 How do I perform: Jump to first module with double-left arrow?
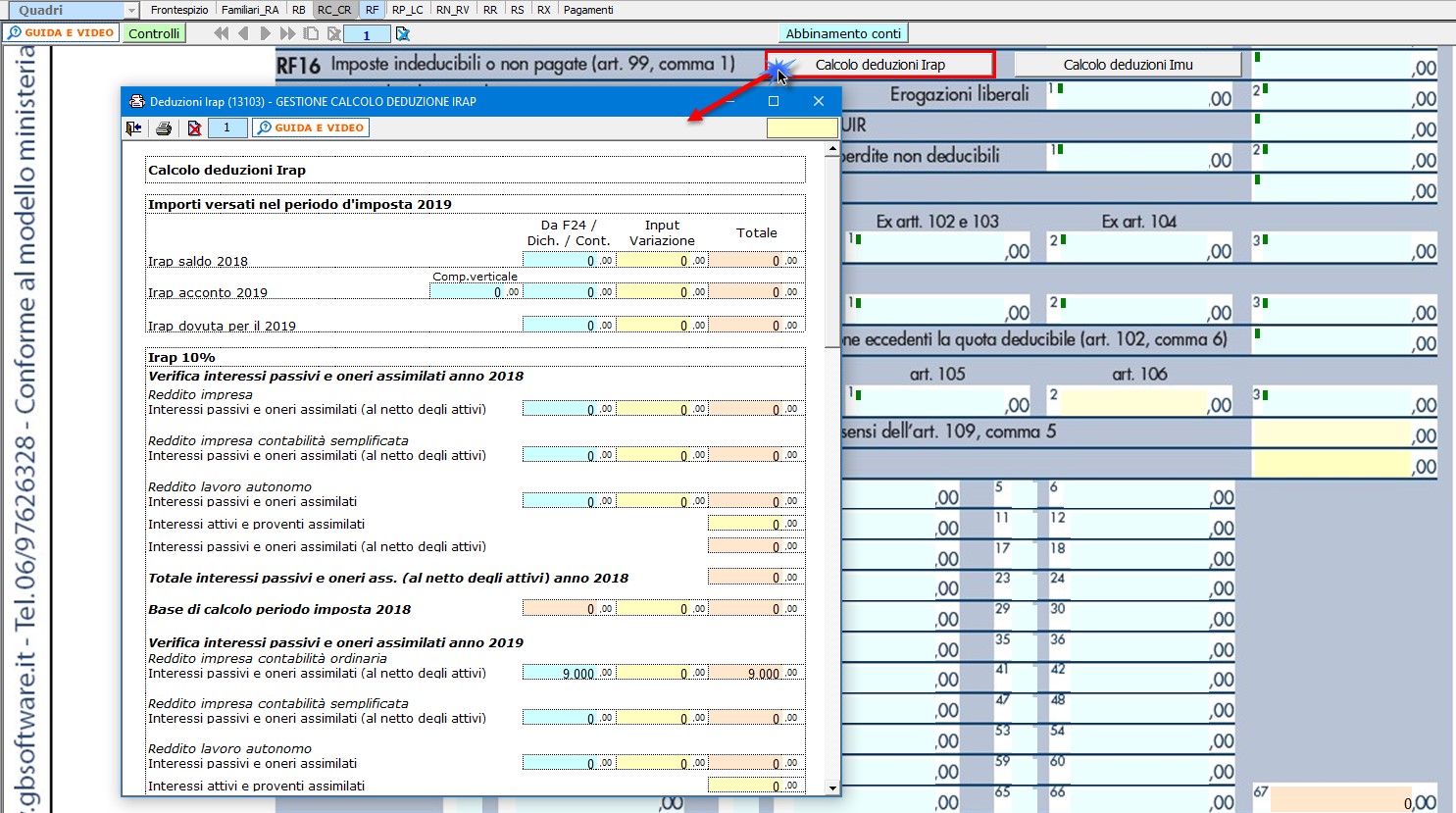point(222,33)
